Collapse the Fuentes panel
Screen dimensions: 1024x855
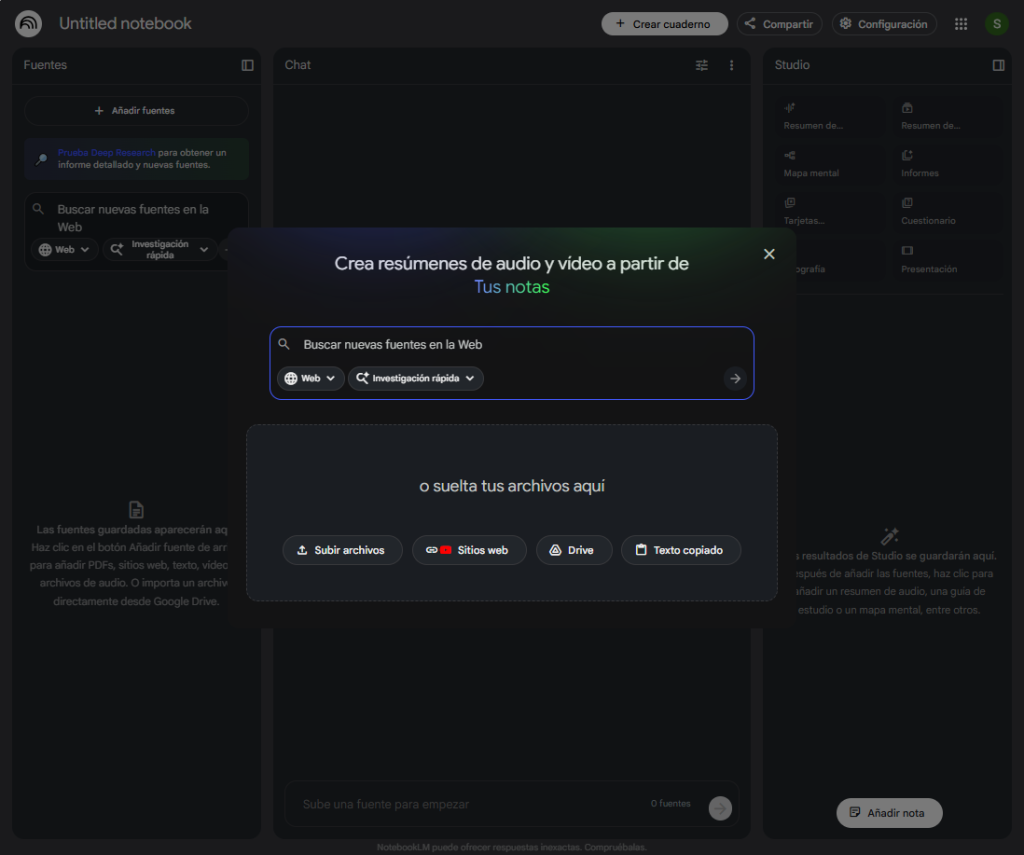[x=247, y=65]
